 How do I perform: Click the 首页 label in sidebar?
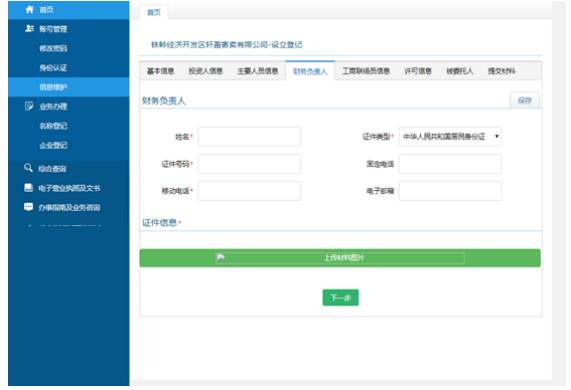(46, 10)
